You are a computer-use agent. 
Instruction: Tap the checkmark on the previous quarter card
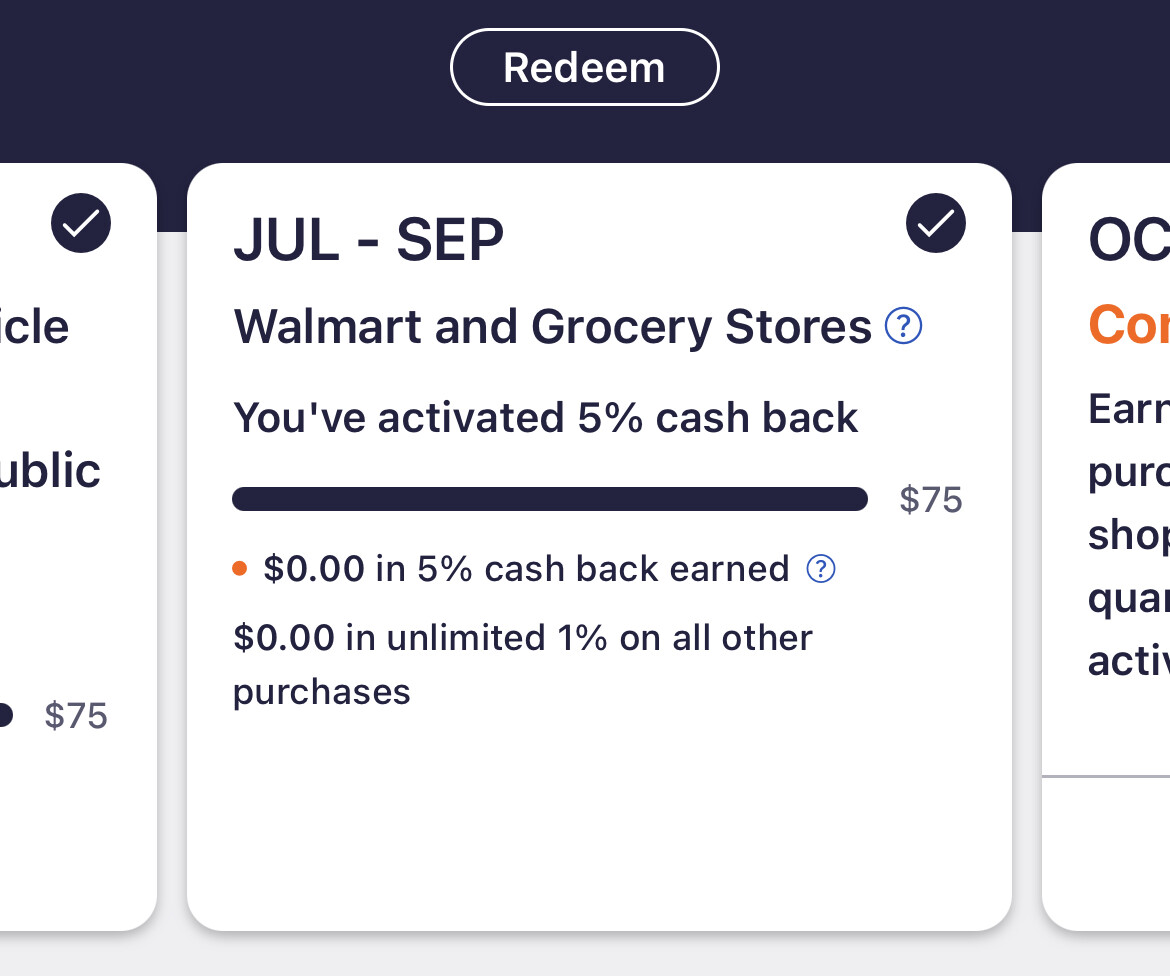[x=81, y=223]
